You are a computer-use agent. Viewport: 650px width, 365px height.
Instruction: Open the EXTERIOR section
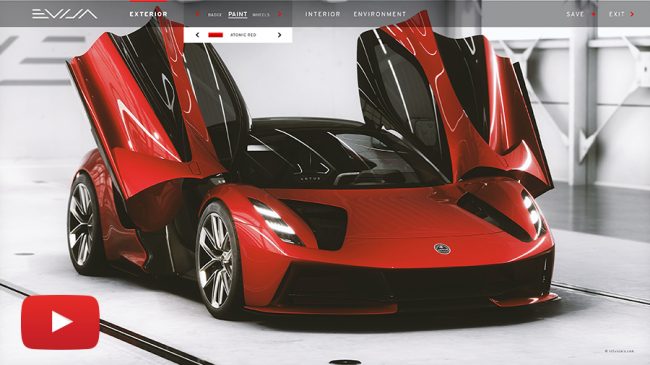[148, 14]
